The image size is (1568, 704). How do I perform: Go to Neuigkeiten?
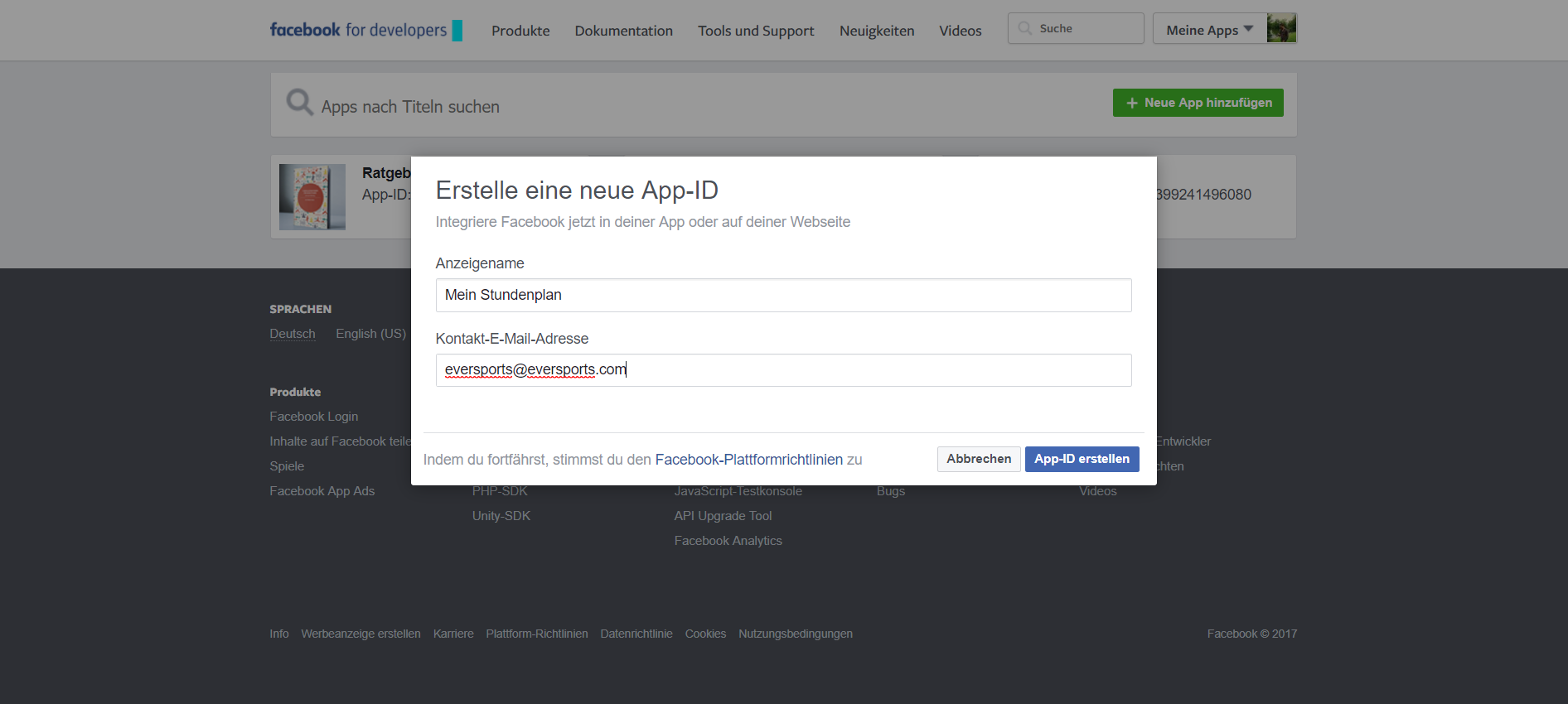877,31
